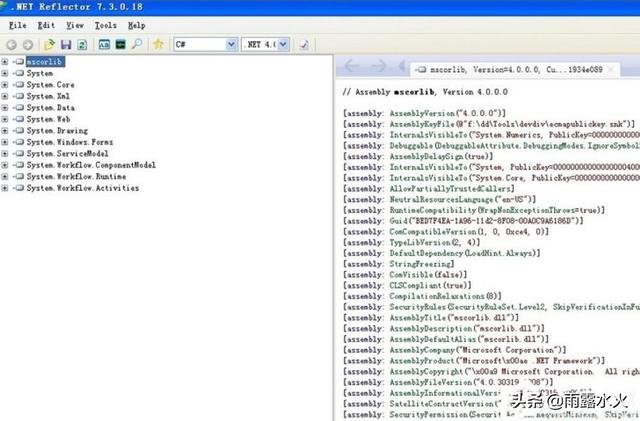
Task: Click the Refresh toolbar icon
Action: click(x=82, y=44)
